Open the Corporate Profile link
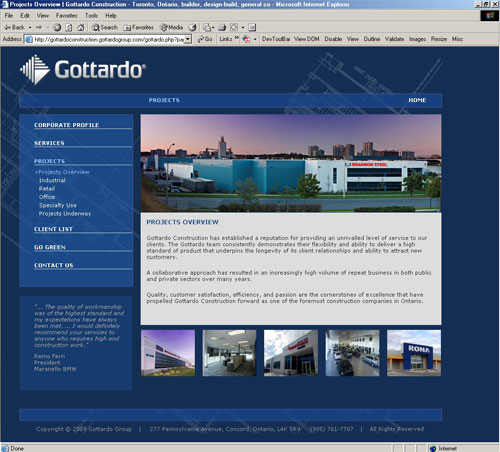Viewport: 500px width, 452px height. point(67,125)
